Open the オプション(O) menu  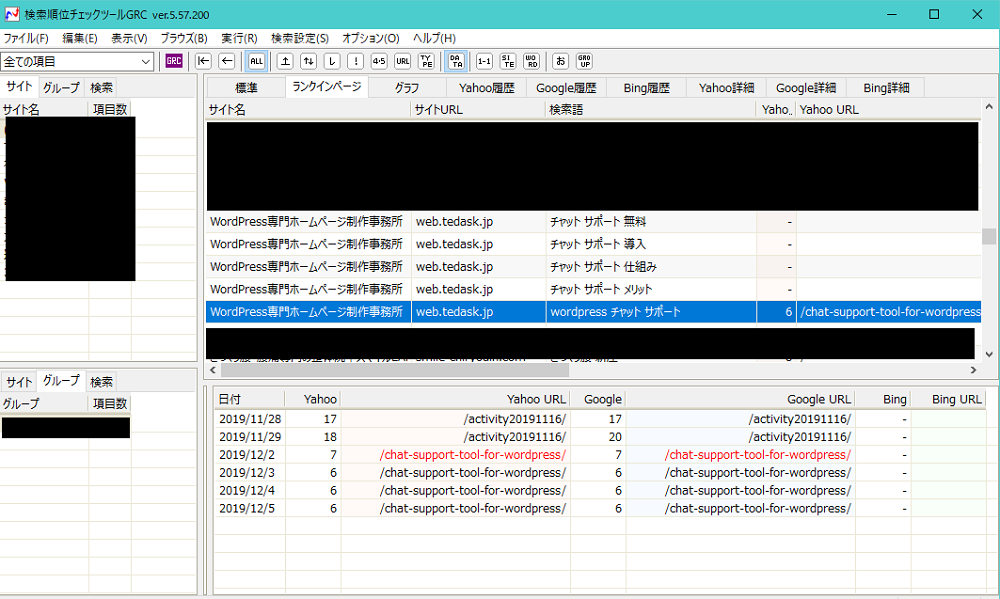pyautogui.click(x=370, y=38)
